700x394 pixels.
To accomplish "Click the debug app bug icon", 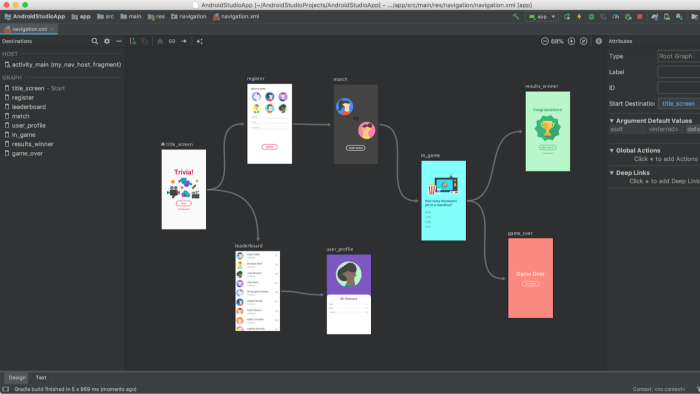I will [591, 17].
